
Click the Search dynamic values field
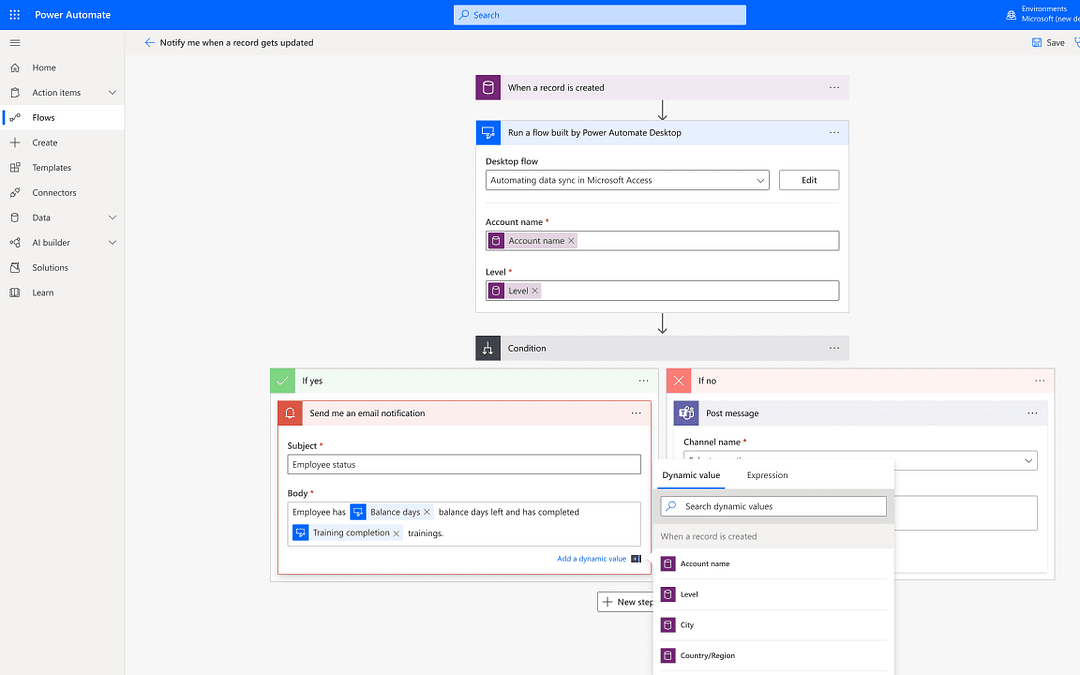[773, 506]
